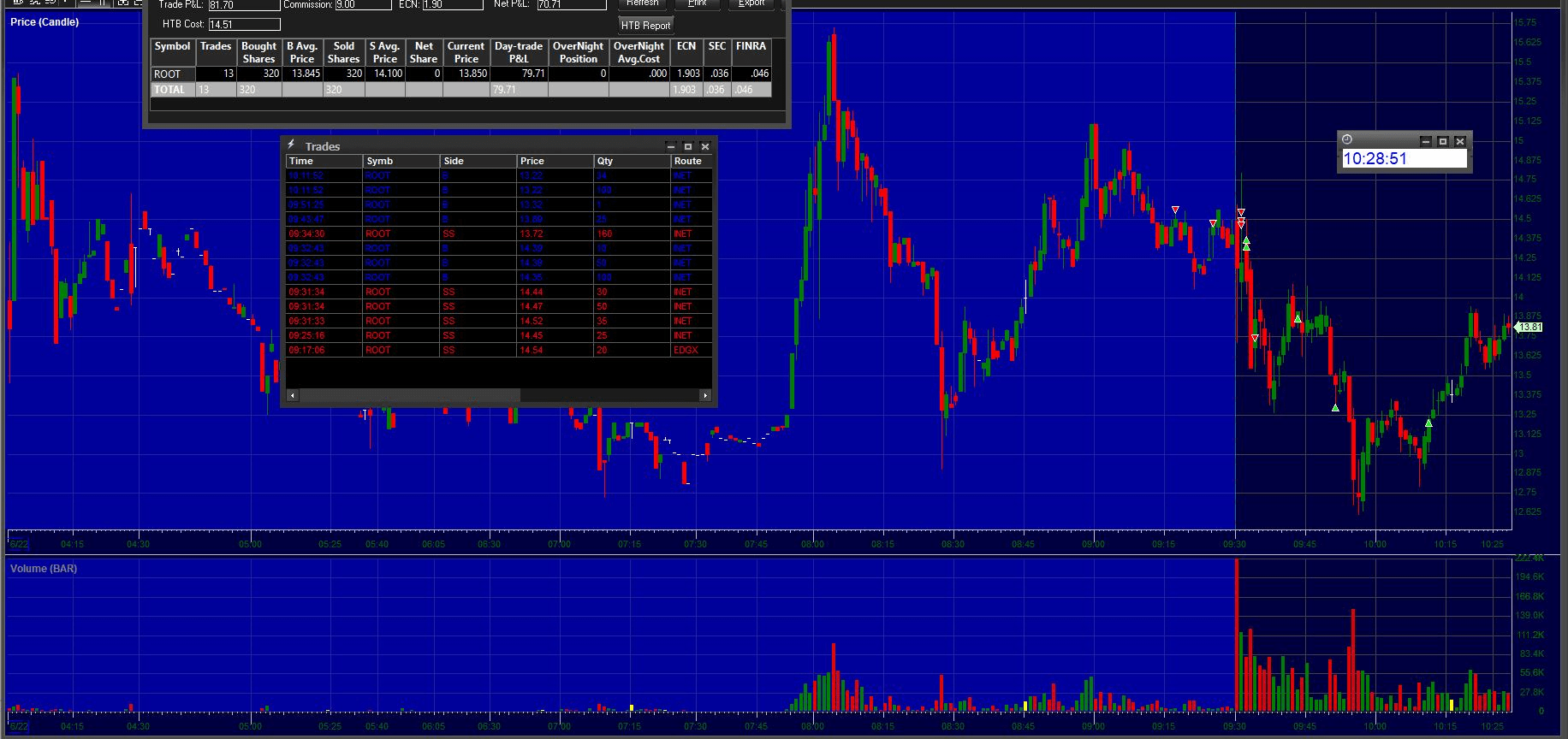
Task: Click the Qty column header
Action: click(631, 161)
